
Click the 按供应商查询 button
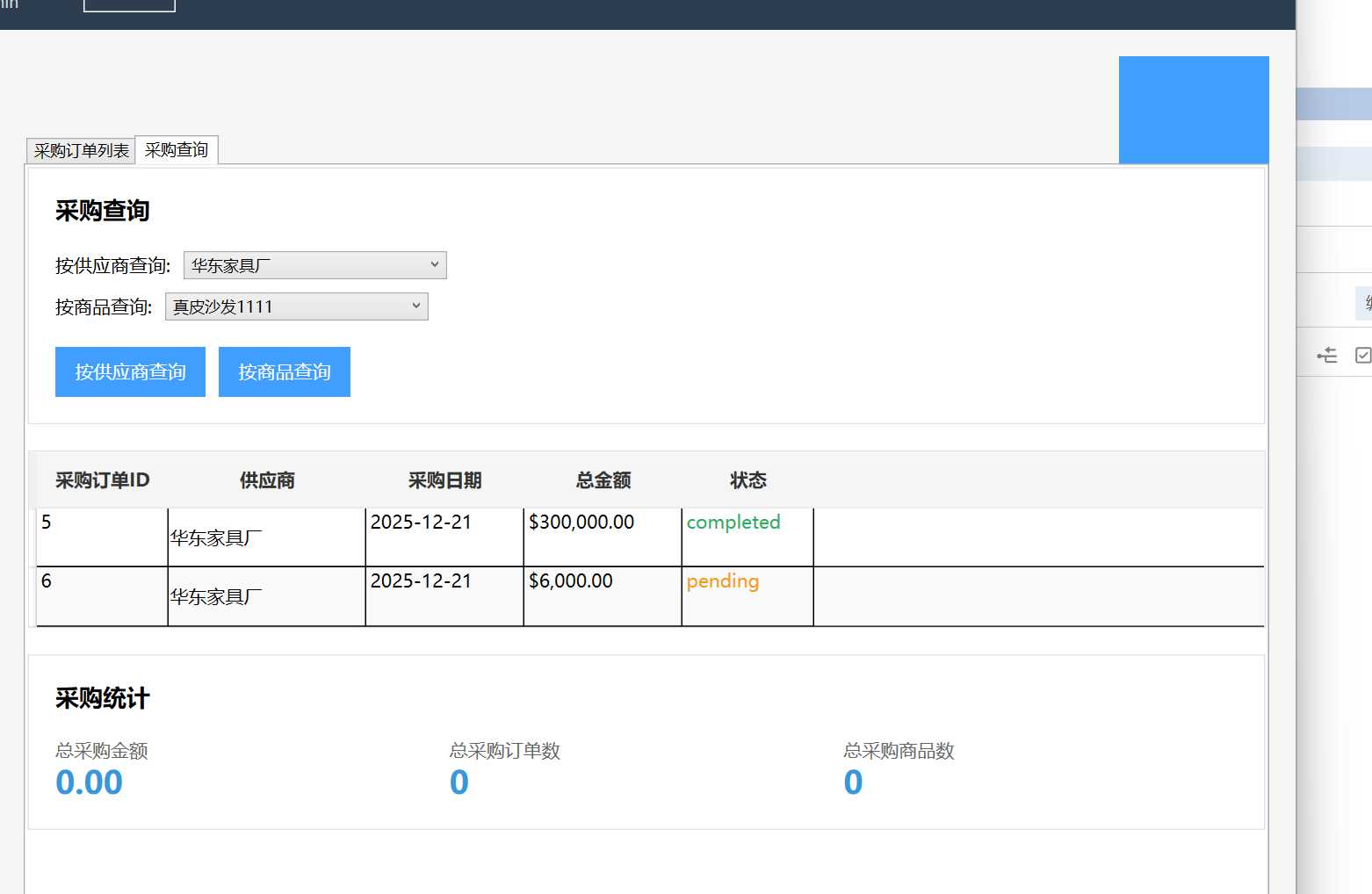[x=130, y=372]
